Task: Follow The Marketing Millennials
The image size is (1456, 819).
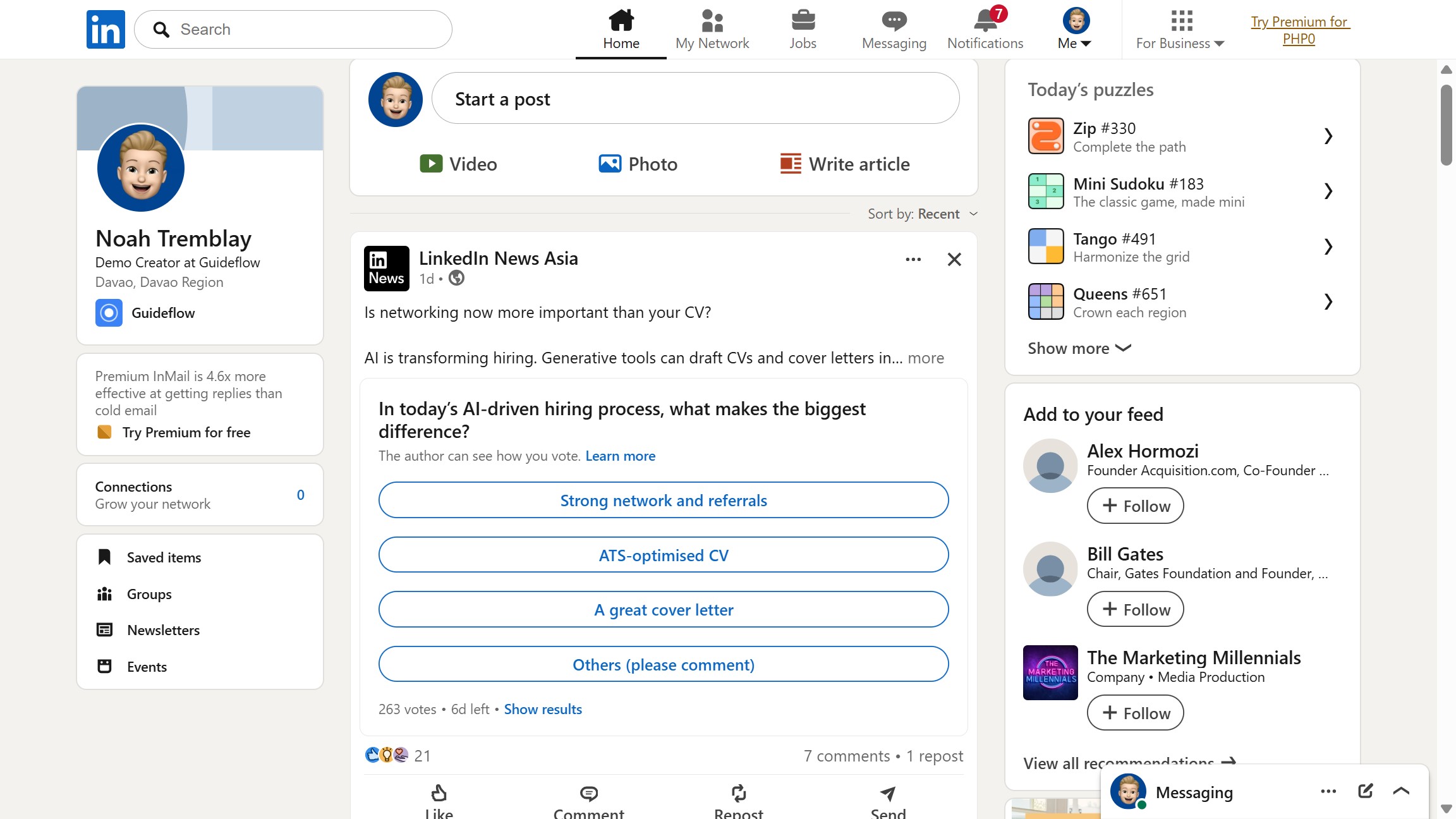Action: (x=1136, y=713)
